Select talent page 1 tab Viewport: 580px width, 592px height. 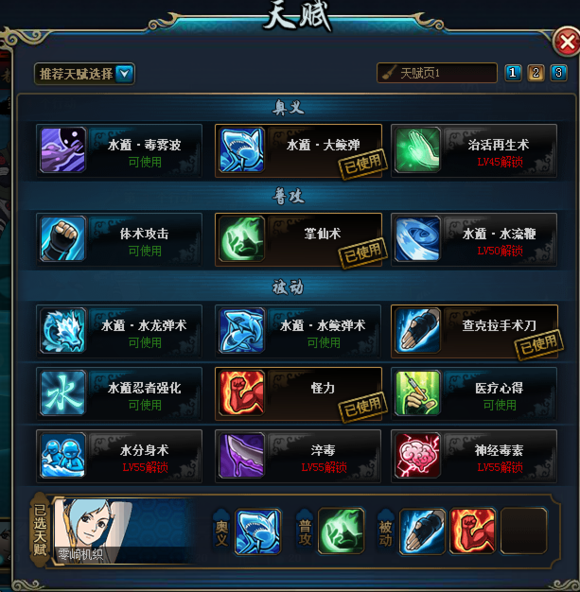click(x=513, y=72)
